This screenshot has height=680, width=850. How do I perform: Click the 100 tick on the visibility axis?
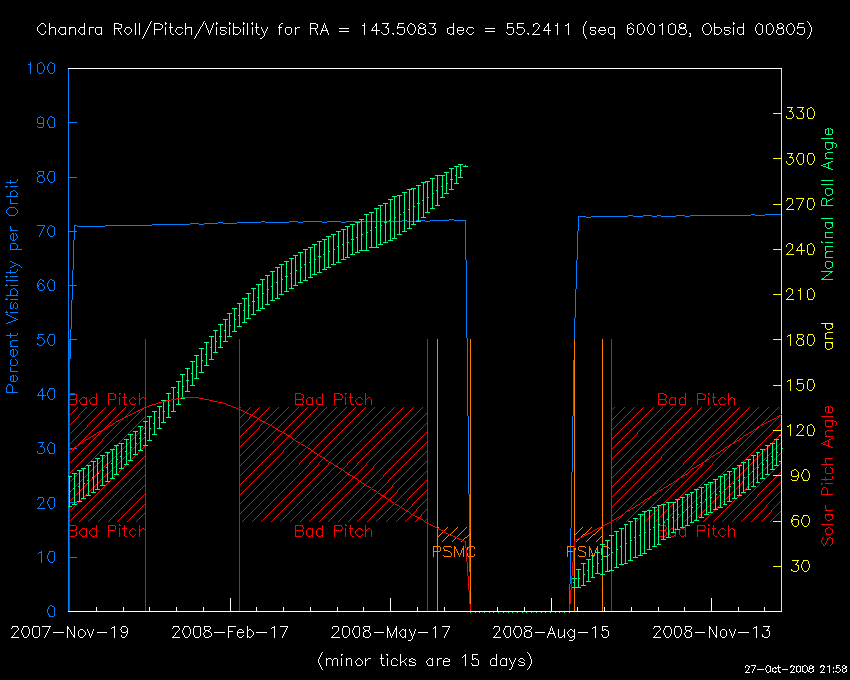(x=42, y=69)
